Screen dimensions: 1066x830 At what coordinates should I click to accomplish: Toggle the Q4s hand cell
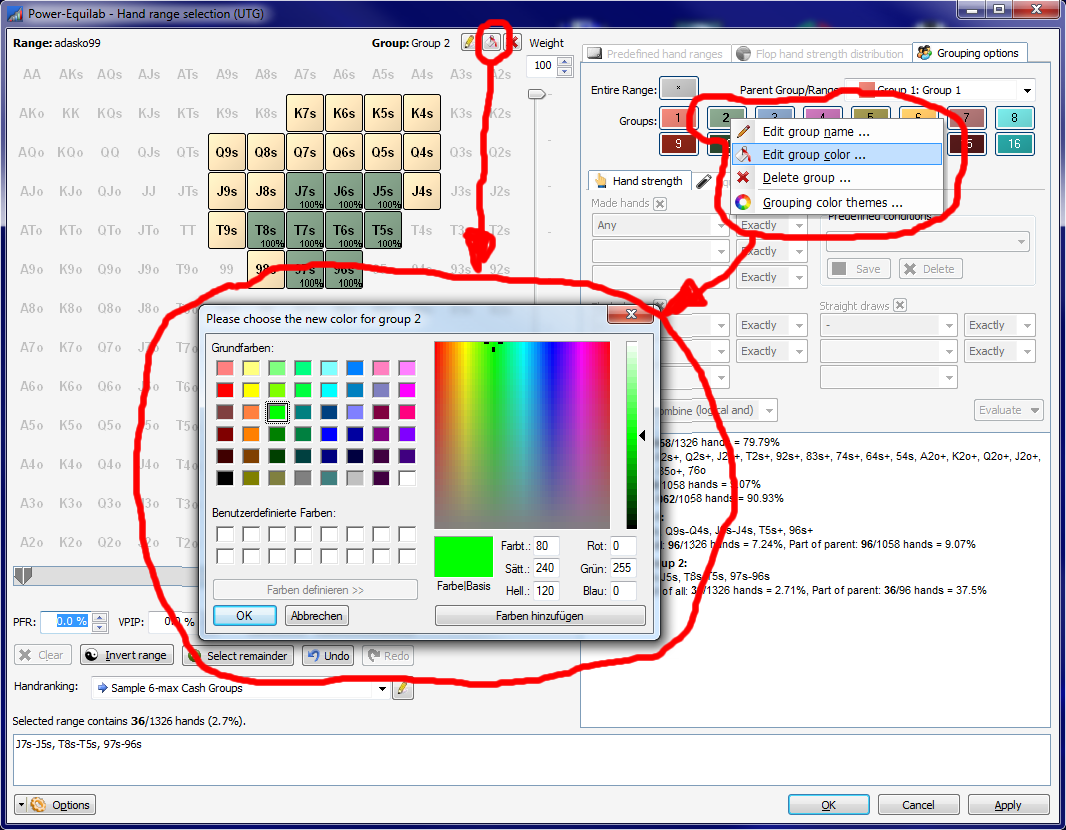click(x=422, y=152)
